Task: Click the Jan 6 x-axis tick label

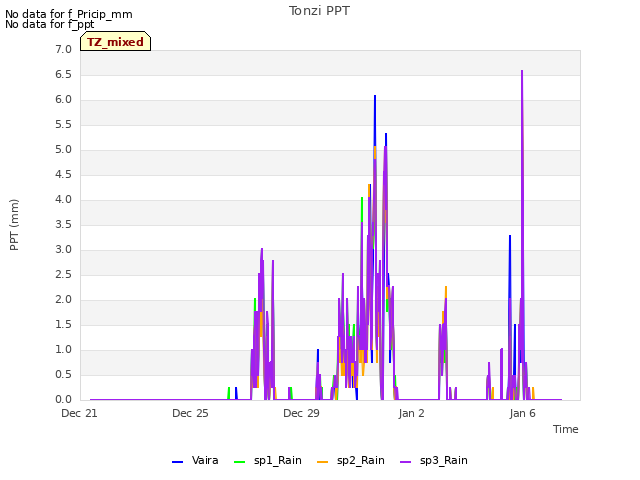Action: pyautogui.click(x=522, y=413)
